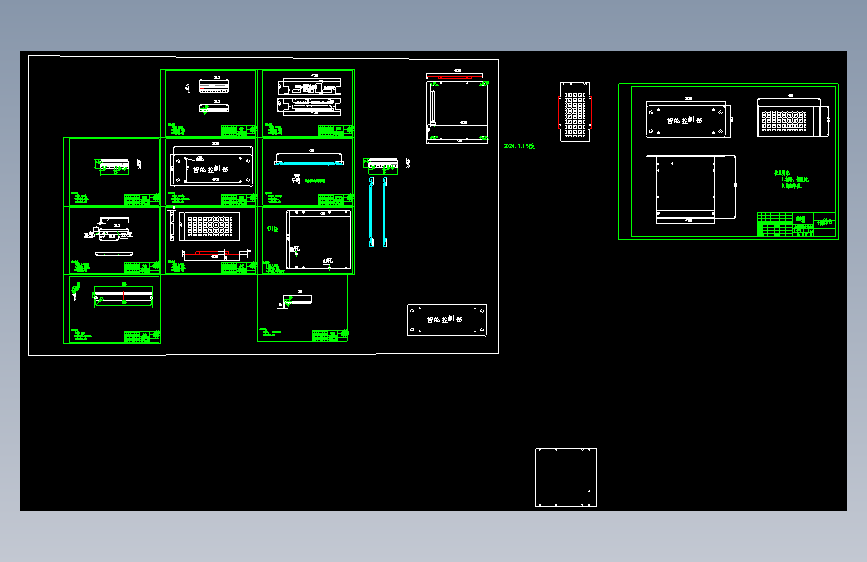Select the cyan horizontal bar in the framed sheet
Viewport: 867px width, 562px height.
[x=309, y=163]
